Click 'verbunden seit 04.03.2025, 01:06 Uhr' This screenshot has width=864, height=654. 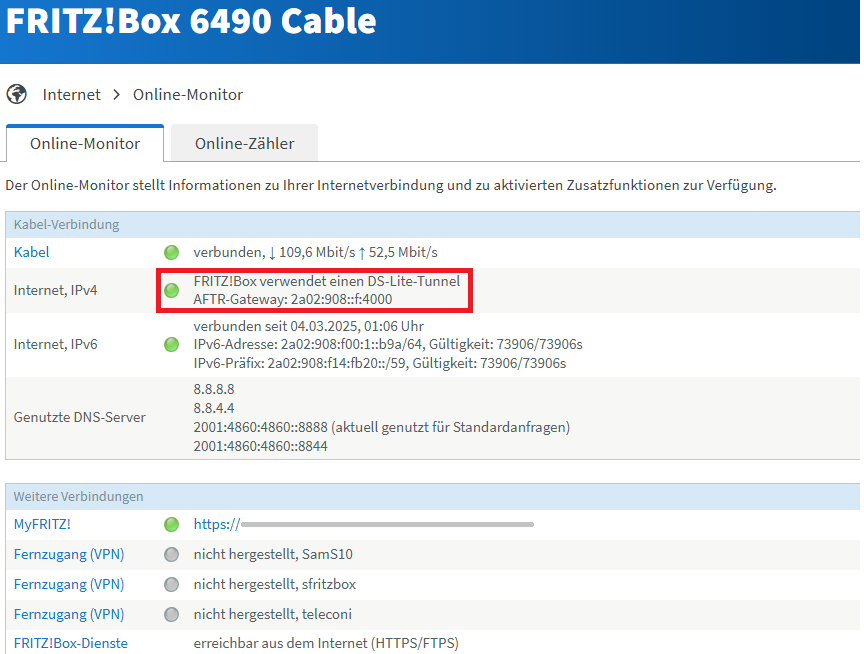309,326
